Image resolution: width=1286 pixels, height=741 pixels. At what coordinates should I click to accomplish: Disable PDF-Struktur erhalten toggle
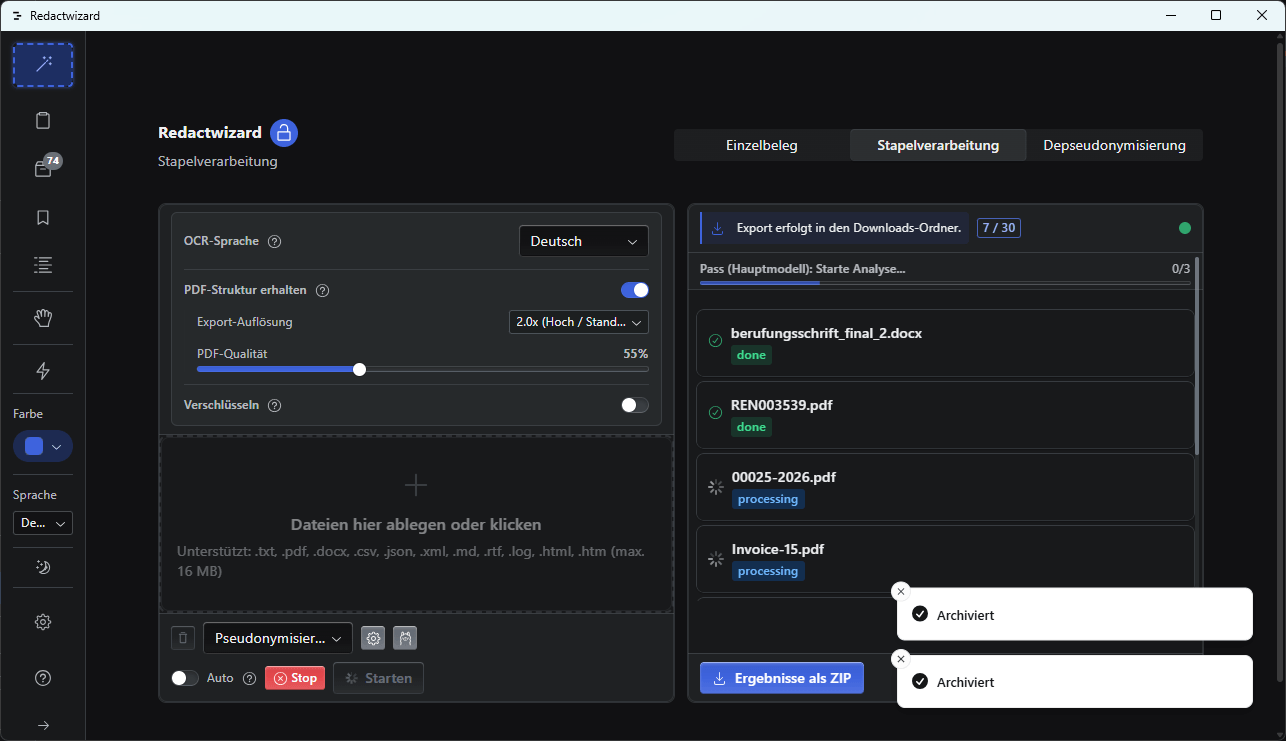click(x=635, y=290)
